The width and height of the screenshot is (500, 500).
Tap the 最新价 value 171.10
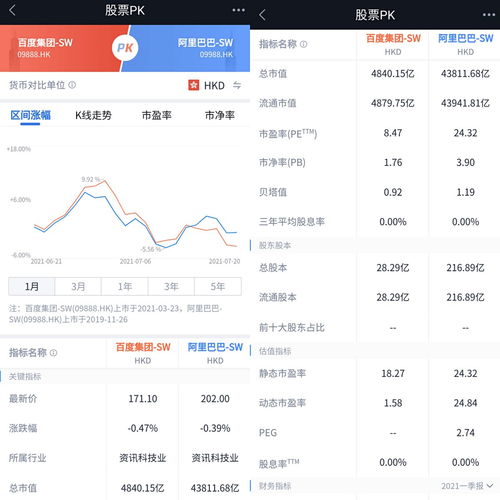pyautogui.click(x=143, y=399)
